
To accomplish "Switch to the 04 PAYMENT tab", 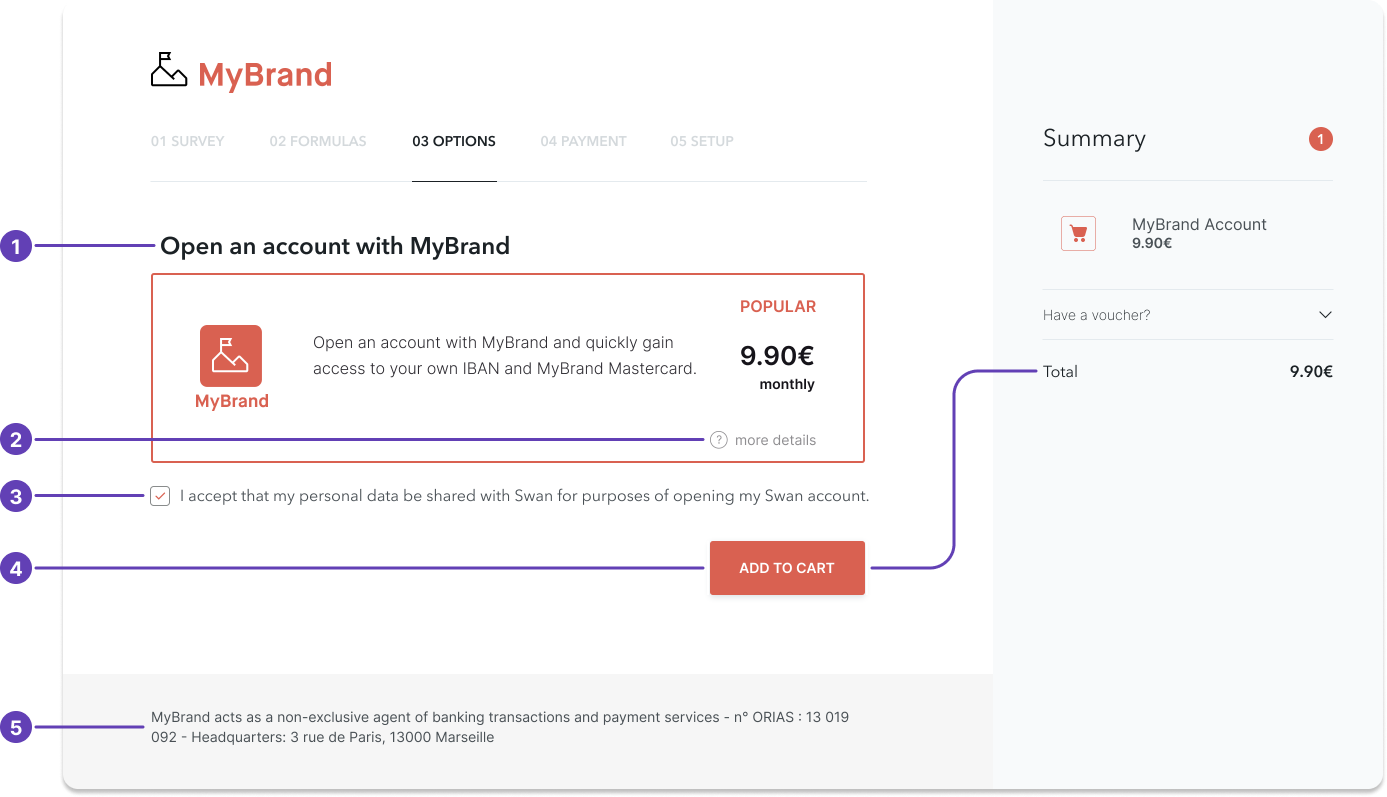I will [x=583, y=141].
